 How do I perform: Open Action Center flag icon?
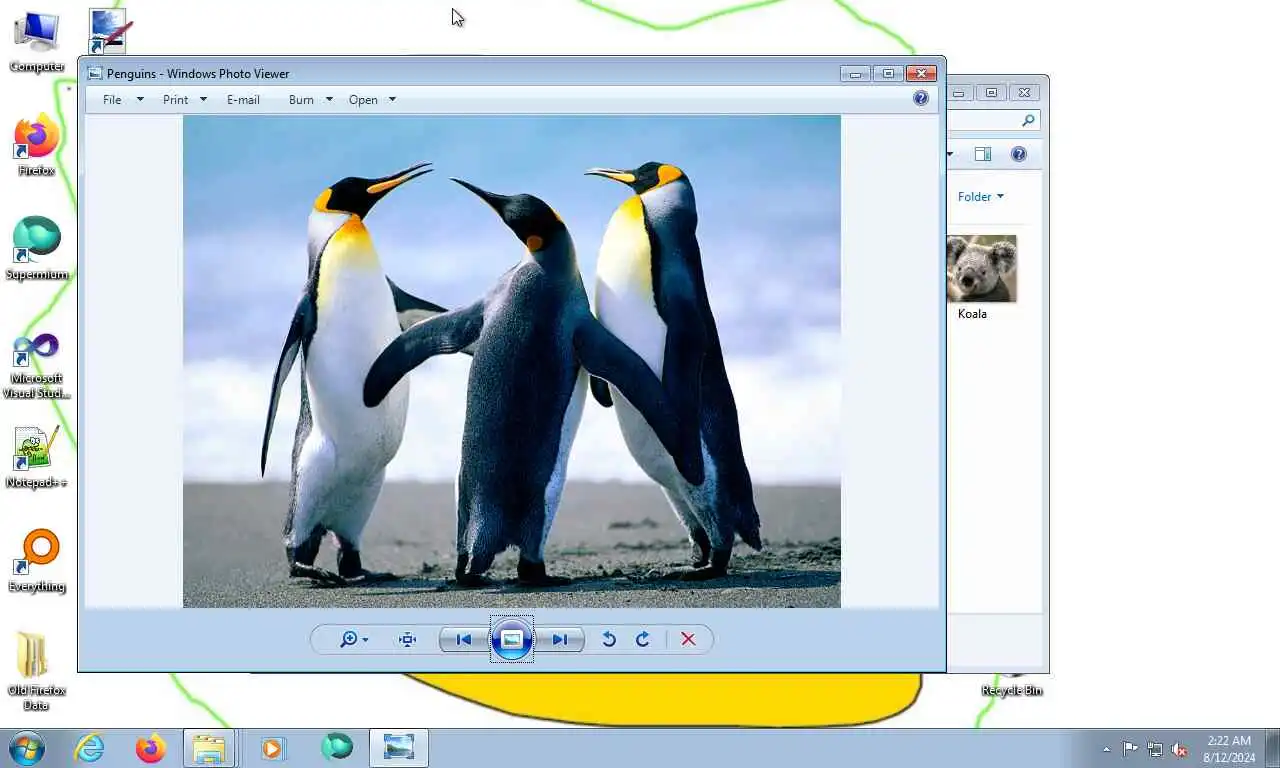1130,749
